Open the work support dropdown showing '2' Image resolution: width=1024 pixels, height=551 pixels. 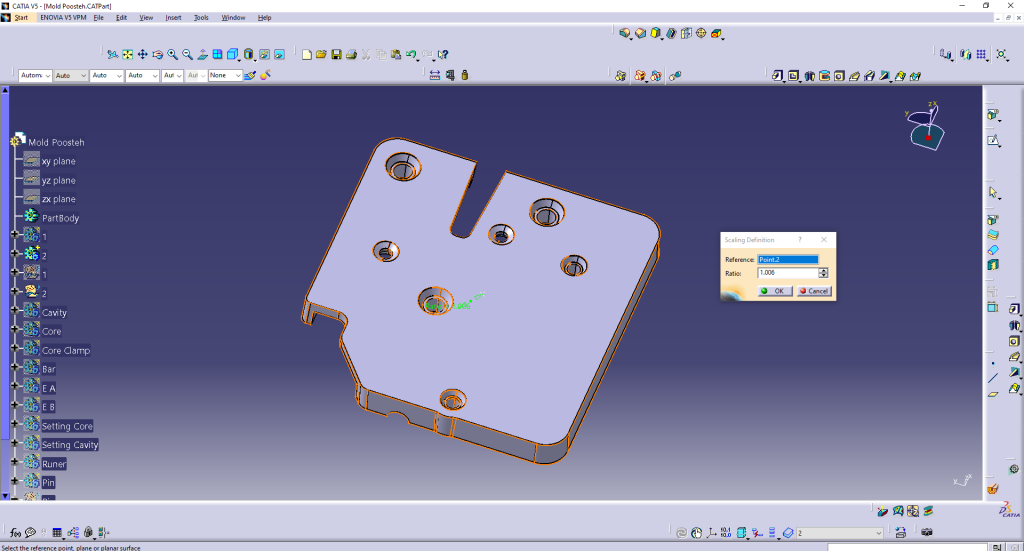[839, 533]
